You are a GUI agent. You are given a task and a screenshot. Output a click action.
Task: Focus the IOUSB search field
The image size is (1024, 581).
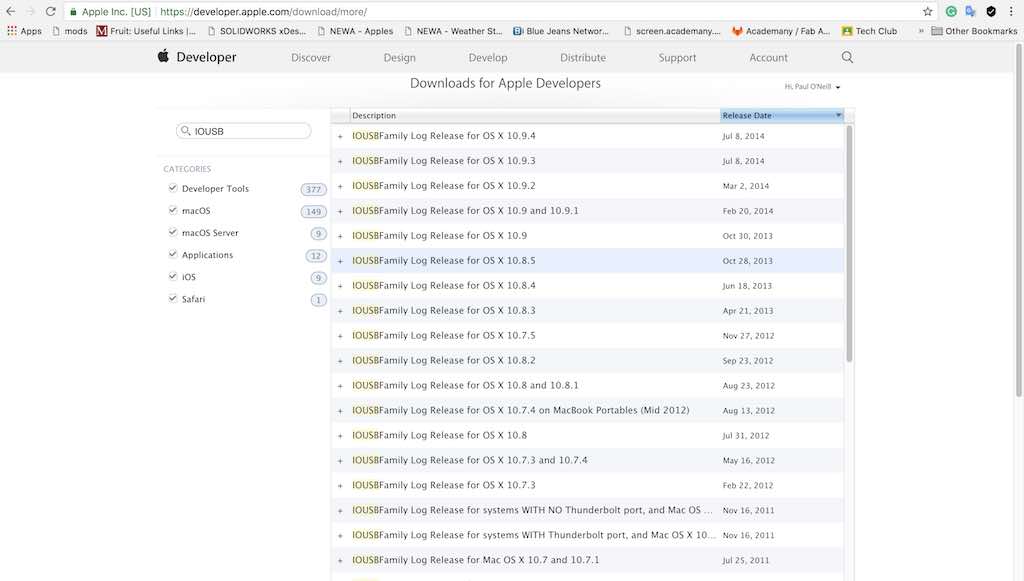pos(244,131)
